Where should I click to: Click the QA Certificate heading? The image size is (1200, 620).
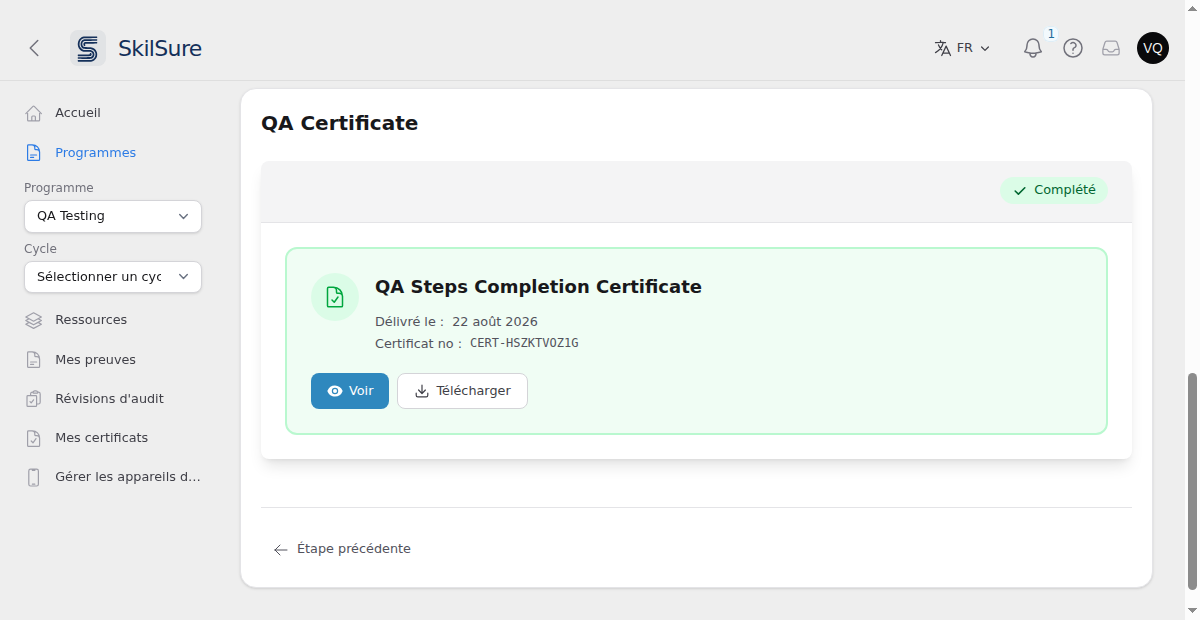pos(339,123)
